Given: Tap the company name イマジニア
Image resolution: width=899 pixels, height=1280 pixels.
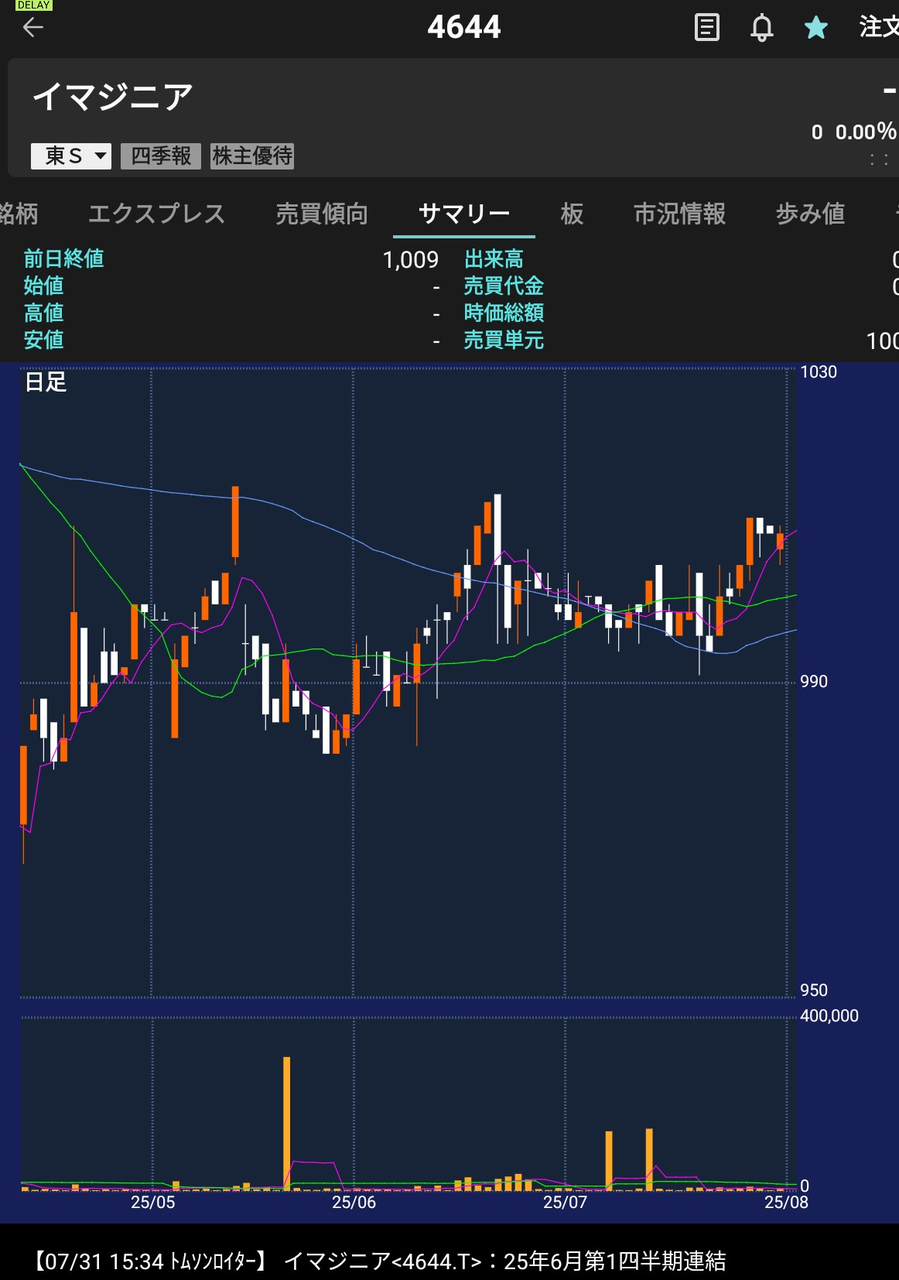Looking at the screenshot, I should (x=112, y=97).
